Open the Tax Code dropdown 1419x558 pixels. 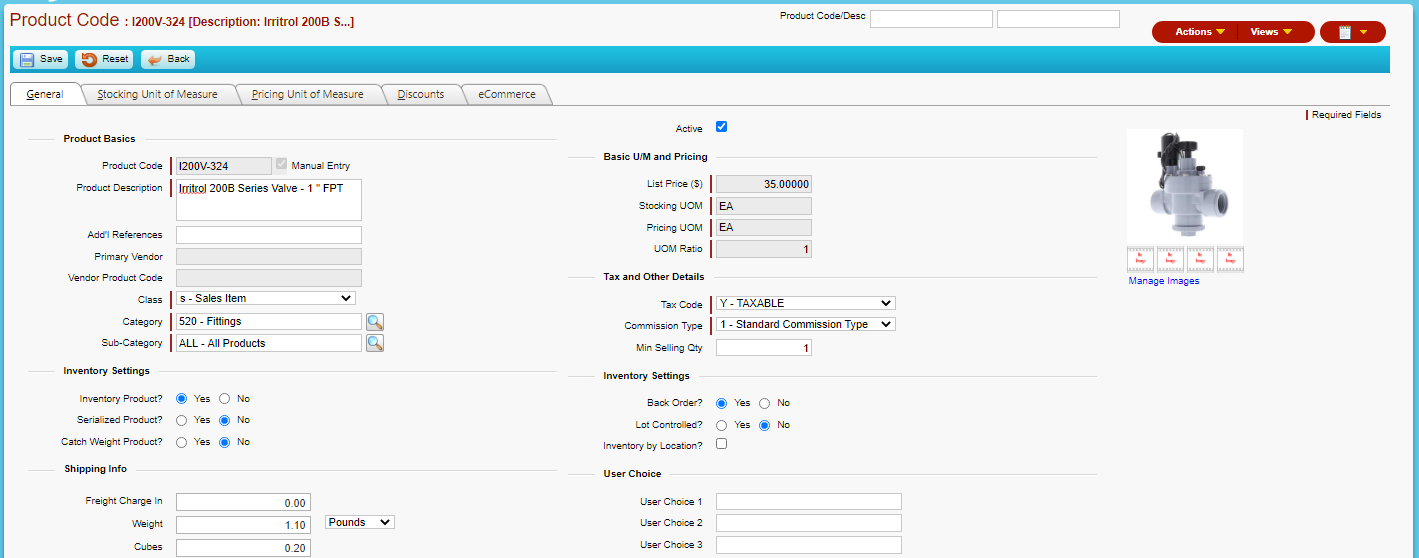coord(806,303)
